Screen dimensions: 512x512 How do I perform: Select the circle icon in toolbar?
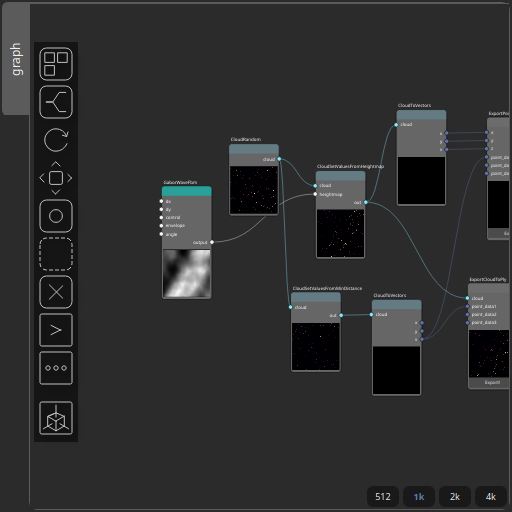tap(56, 216)
